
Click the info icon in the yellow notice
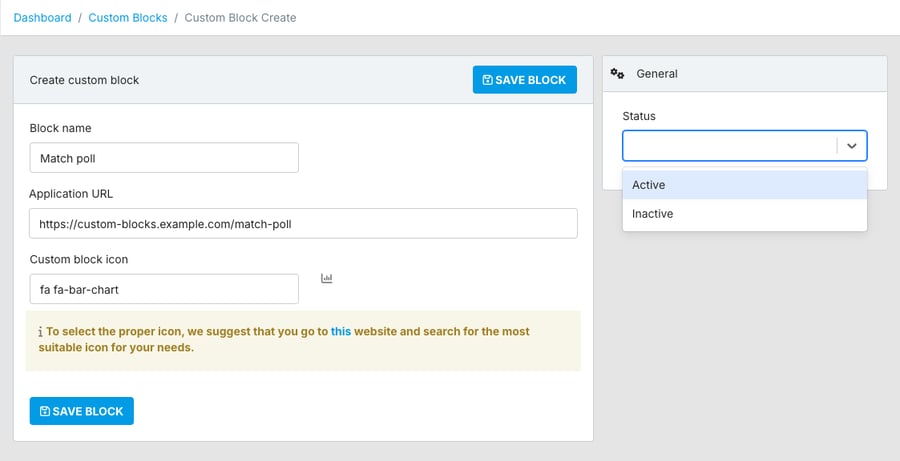click(x=40, y=332)
